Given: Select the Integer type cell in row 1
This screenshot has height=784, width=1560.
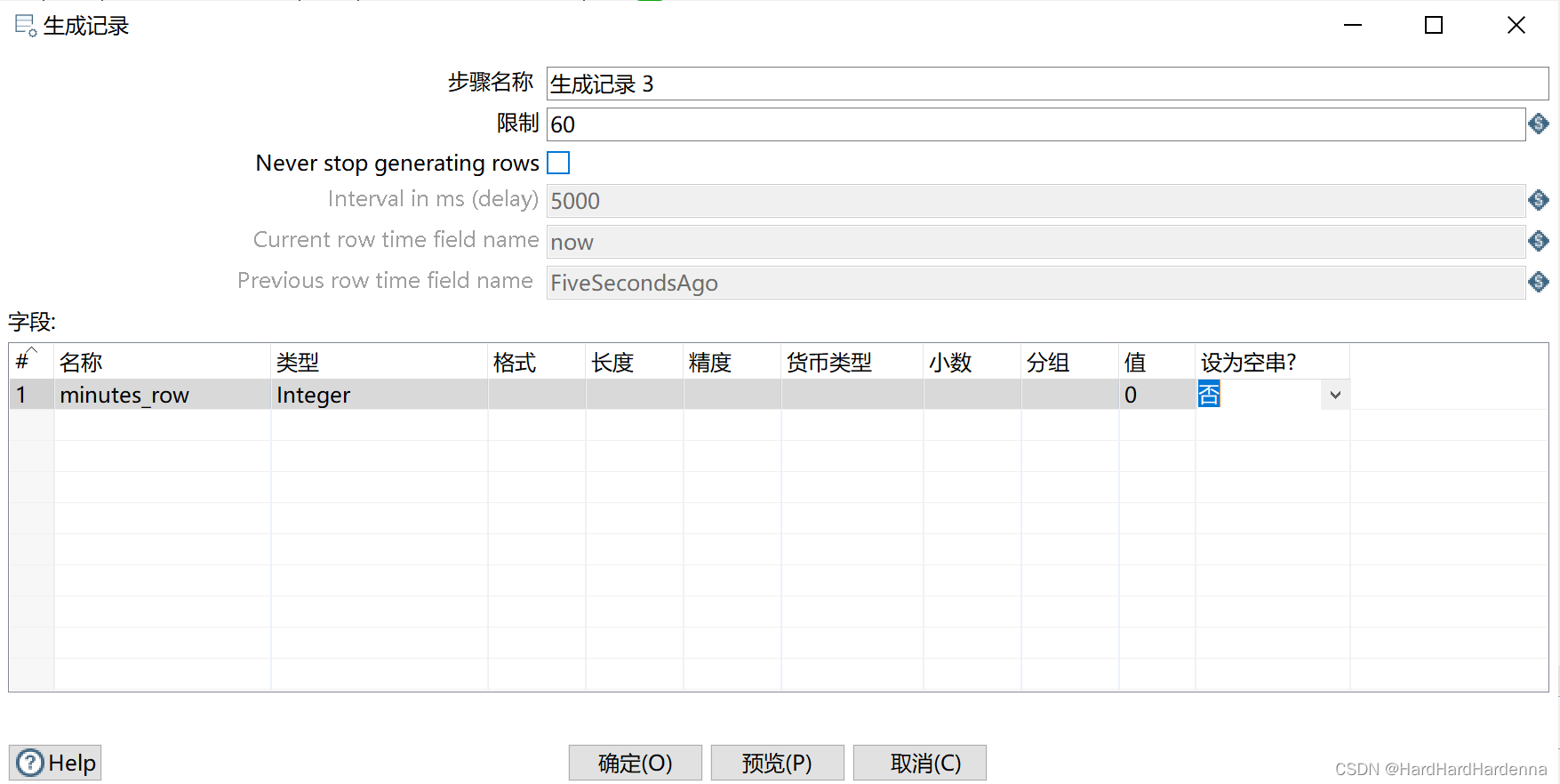Looking at the screenshot, I should coord(380,395).
